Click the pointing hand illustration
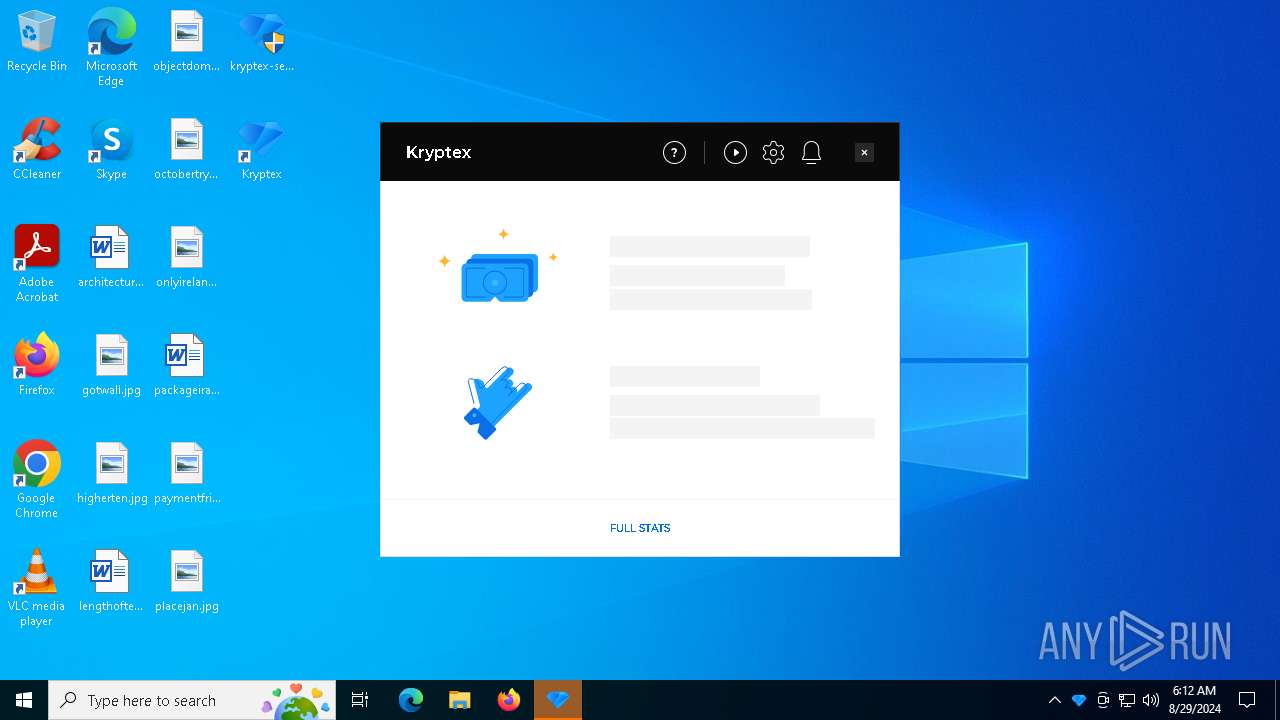This screenshot has height=720, width=1280. (498, 402)
